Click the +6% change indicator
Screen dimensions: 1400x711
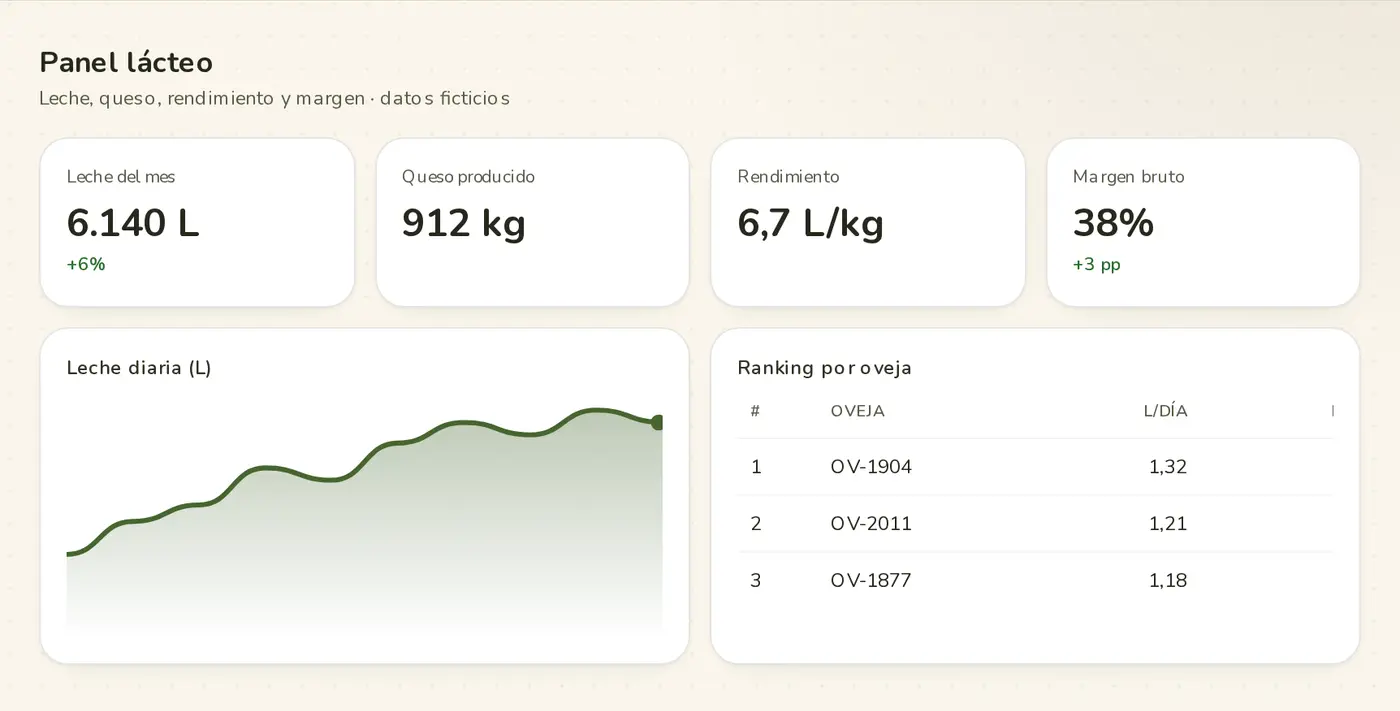tap(86, 264)
